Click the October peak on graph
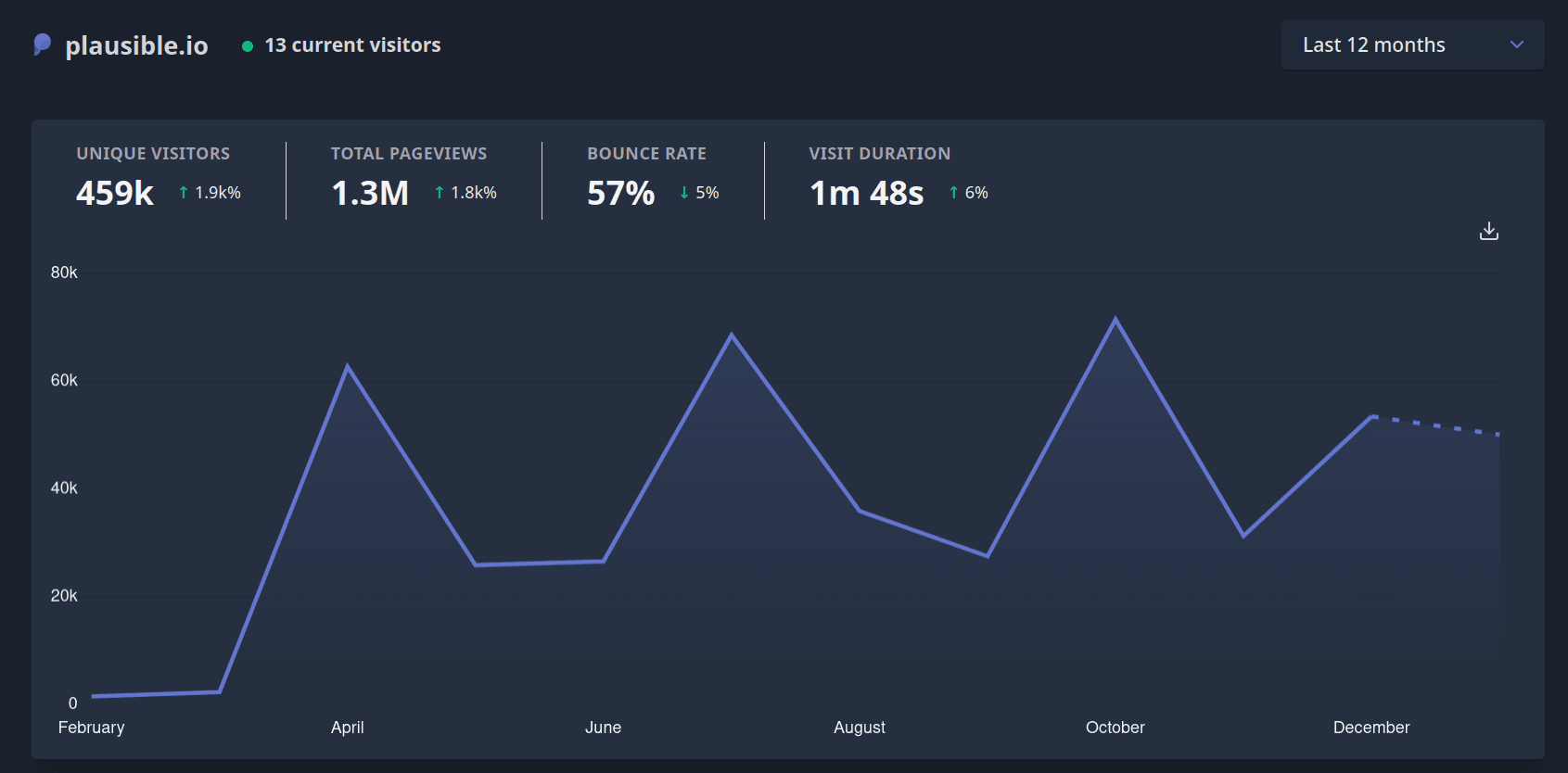 click(x=1115, y=320)
